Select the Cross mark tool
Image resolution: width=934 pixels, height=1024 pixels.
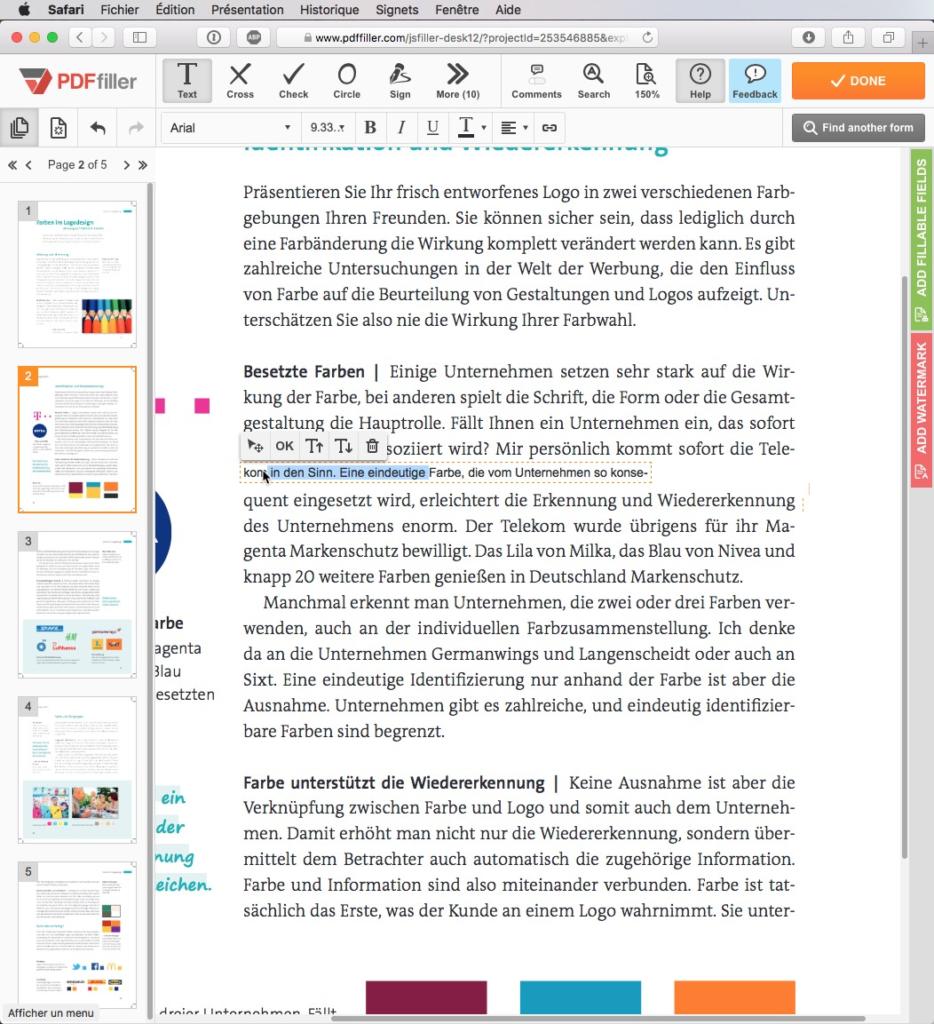tap(240, 80)
